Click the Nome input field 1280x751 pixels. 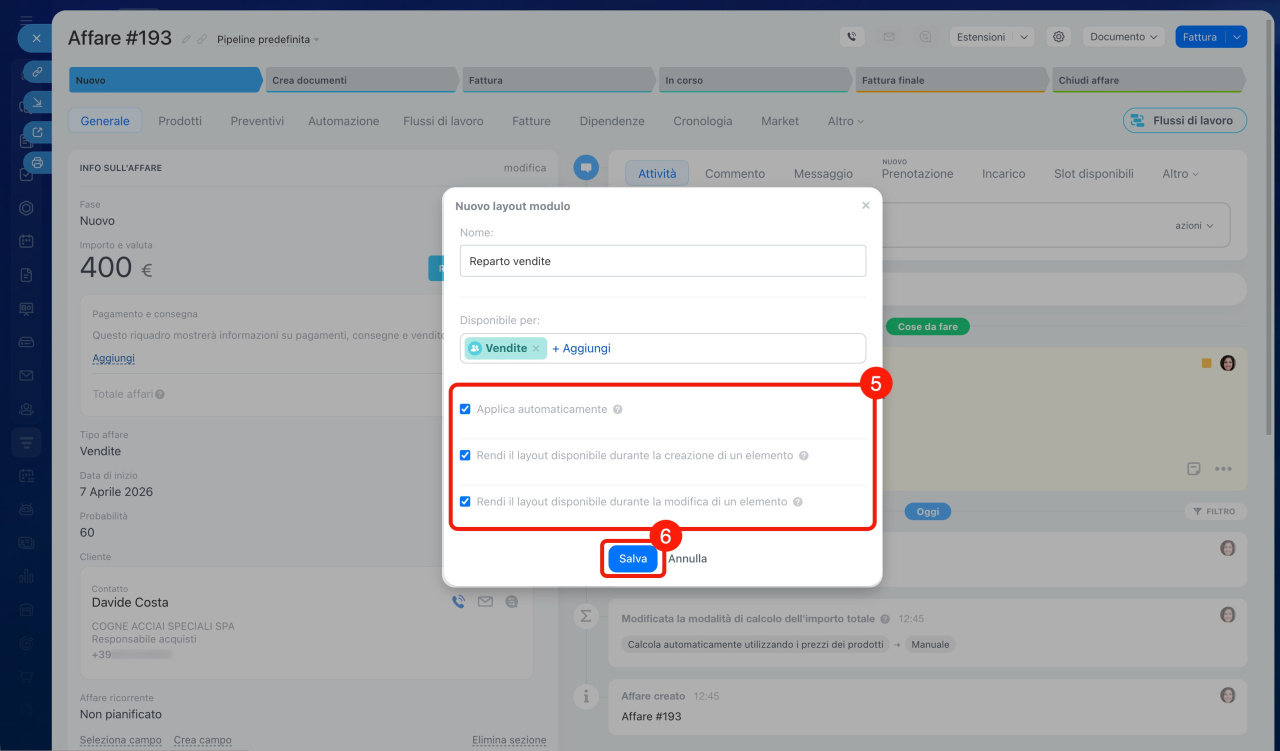[x=662, y=261]
